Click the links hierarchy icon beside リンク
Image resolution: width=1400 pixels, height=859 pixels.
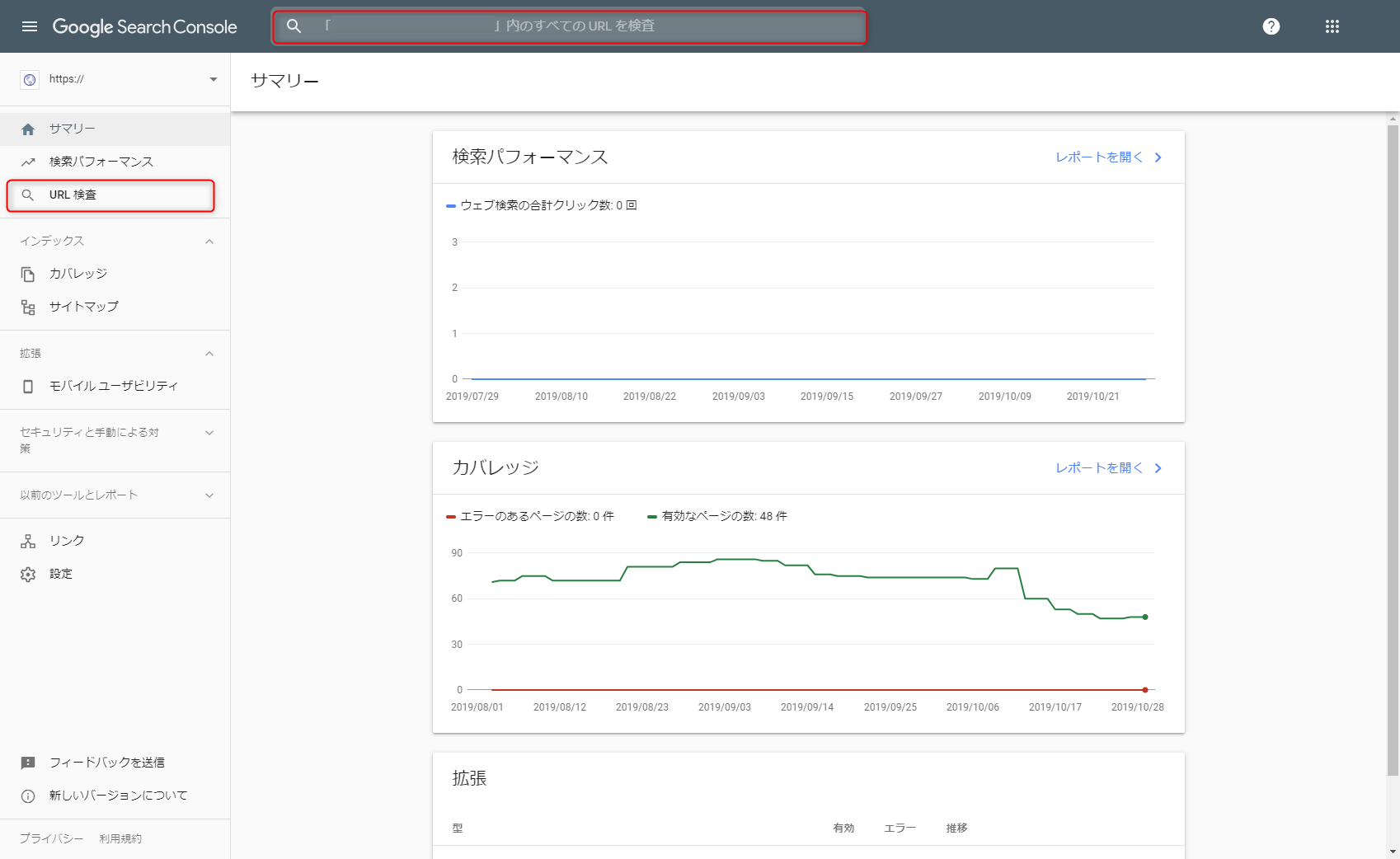click(x=28, y=542)
